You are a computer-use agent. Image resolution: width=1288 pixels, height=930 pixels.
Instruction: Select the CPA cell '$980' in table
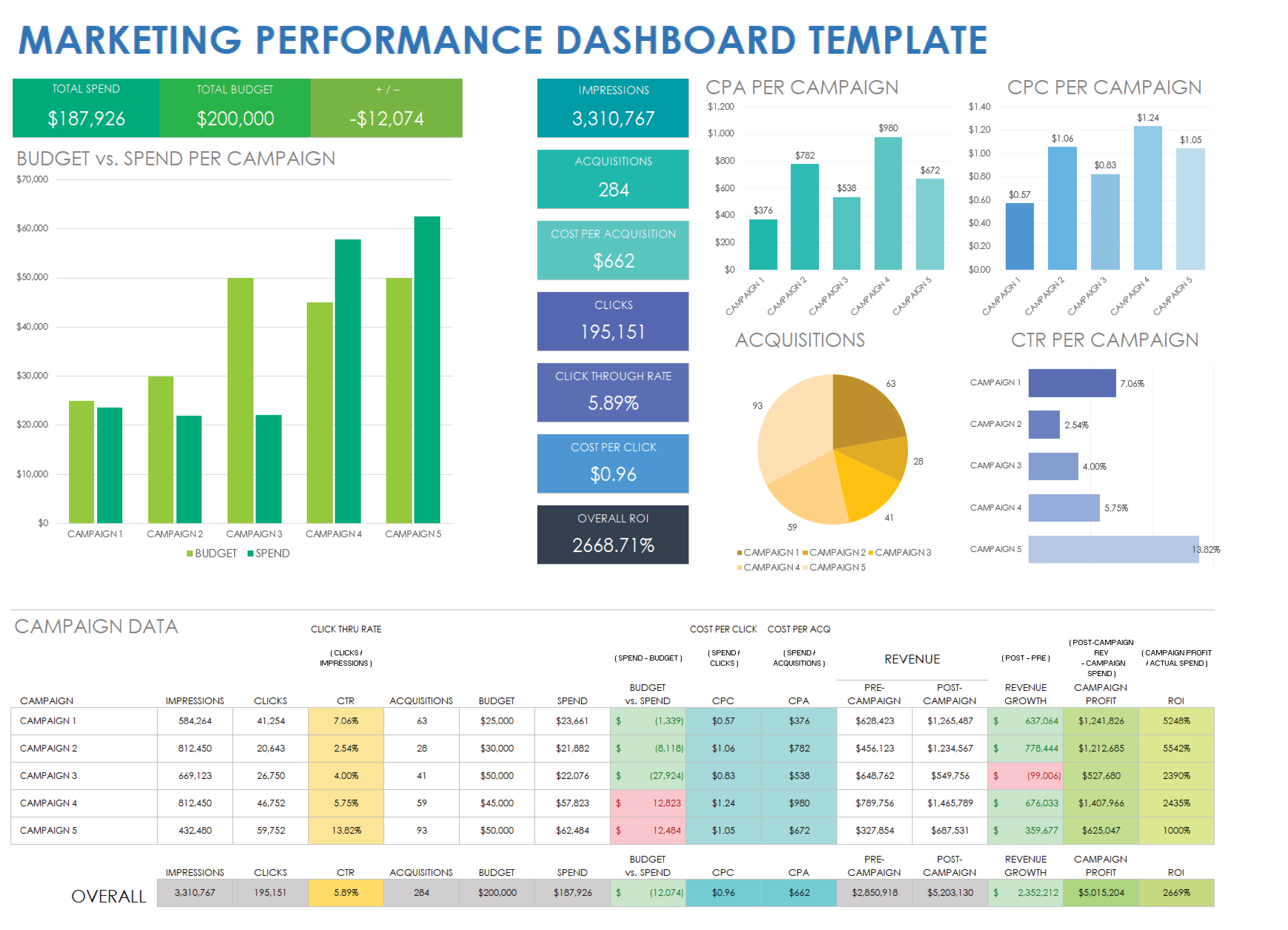799,803
